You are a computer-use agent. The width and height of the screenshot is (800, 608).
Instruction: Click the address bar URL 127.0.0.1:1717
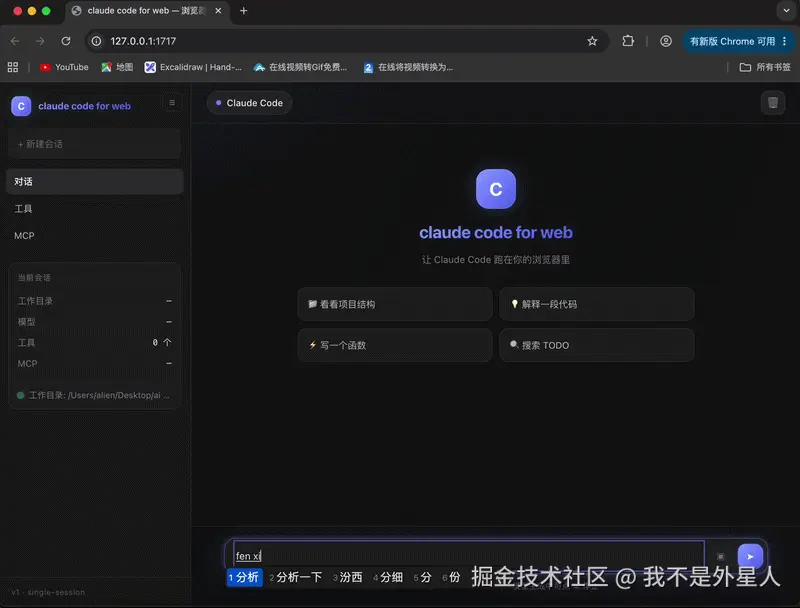click(143, 41)
